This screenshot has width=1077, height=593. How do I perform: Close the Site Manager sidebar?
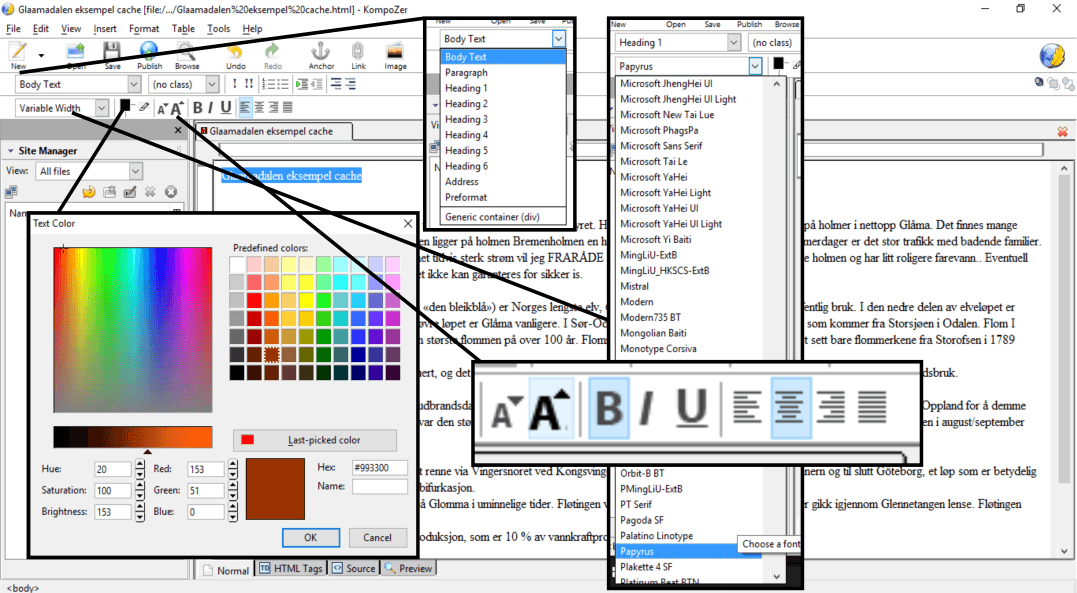(x=178, y=130)
